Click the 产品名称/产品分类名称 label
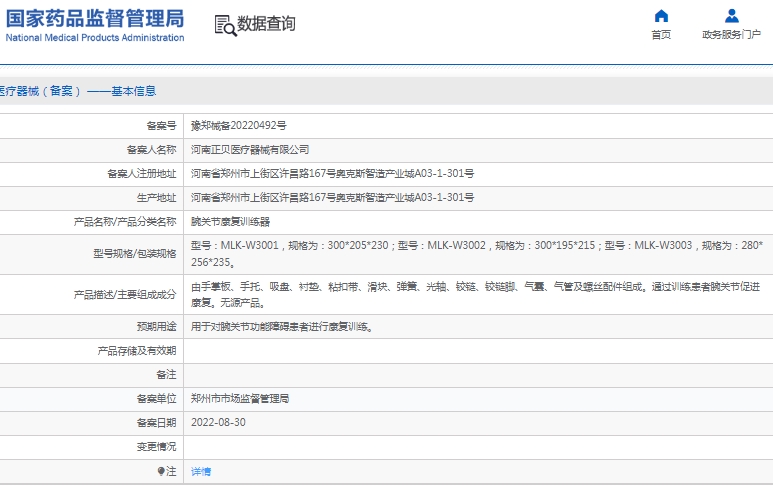This screenshot has width=773, height=488. [x=125, y=222]
